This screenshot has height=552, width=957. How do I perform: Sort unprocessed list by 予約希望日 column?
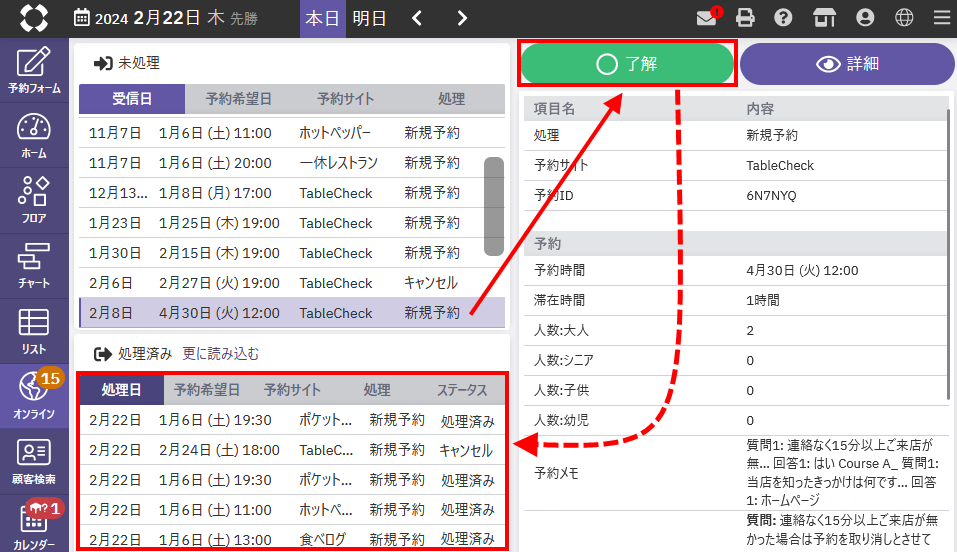point(238,99)
